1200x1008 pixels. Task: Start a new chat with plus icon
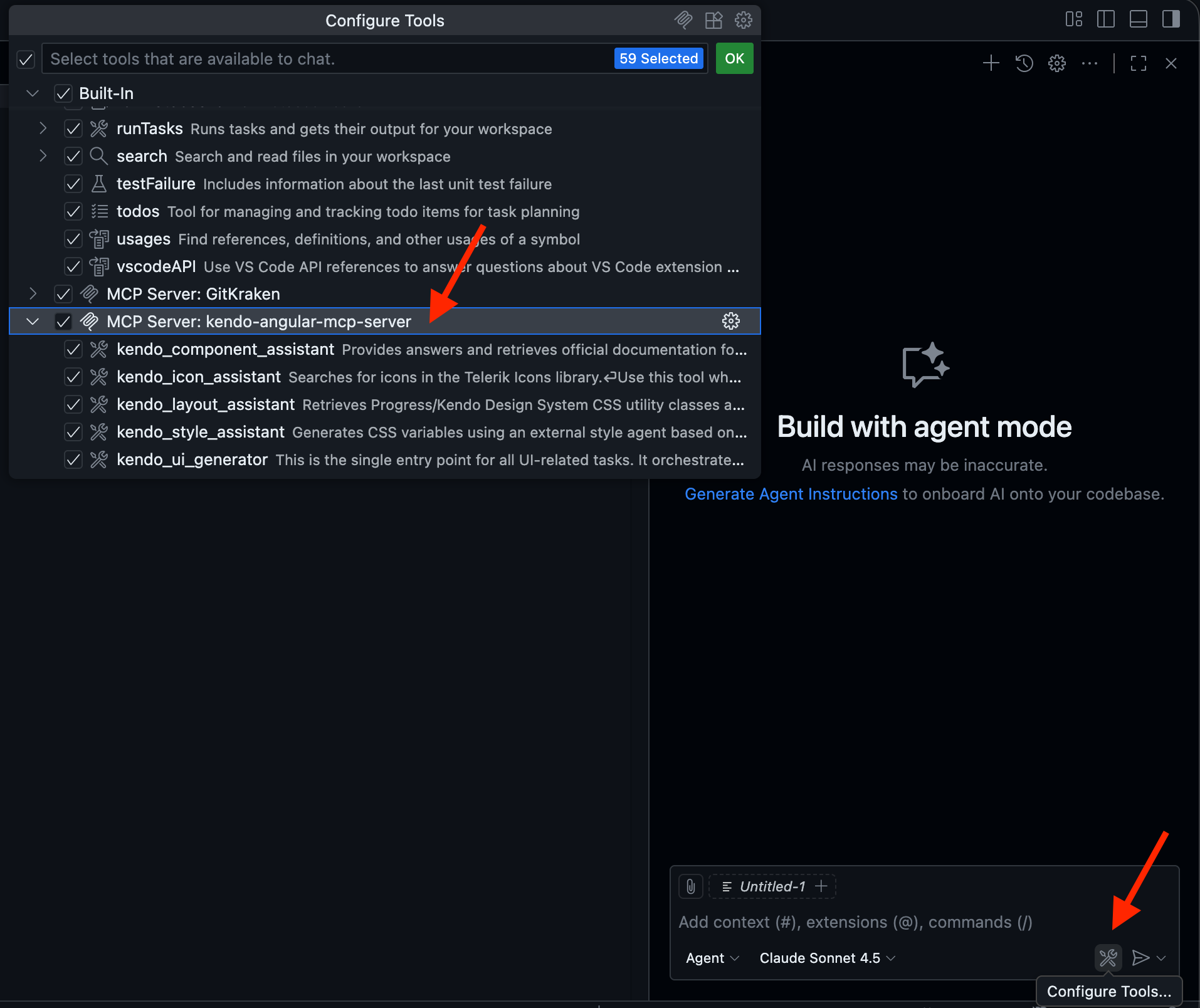pos(991,63)
